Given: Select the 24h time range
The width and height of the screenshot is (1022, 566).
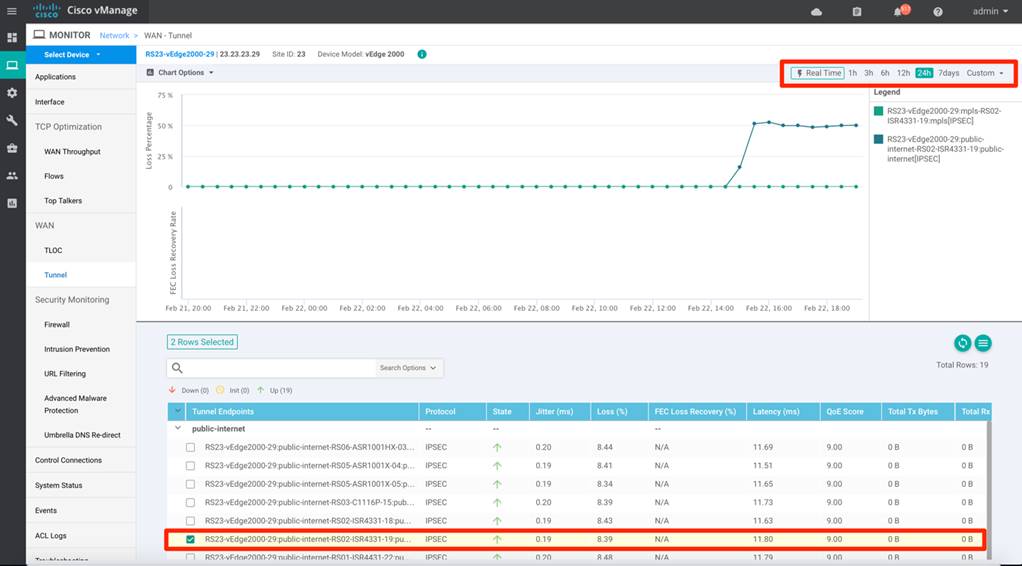Looking at the screenshot, I should [x=924, y=73].
